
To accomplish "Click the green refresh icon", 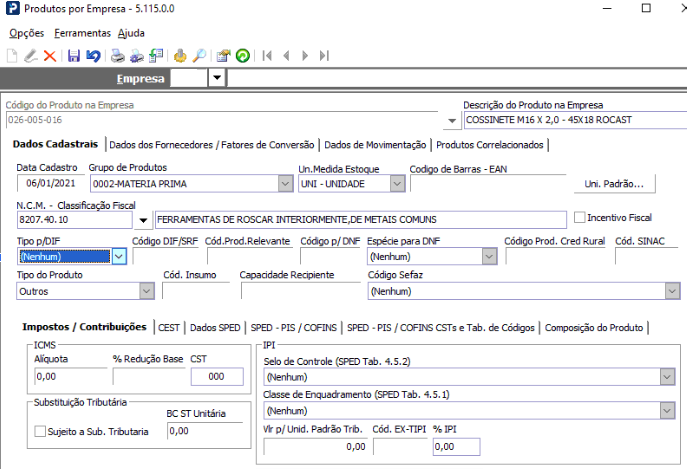I will click(242, 56).
